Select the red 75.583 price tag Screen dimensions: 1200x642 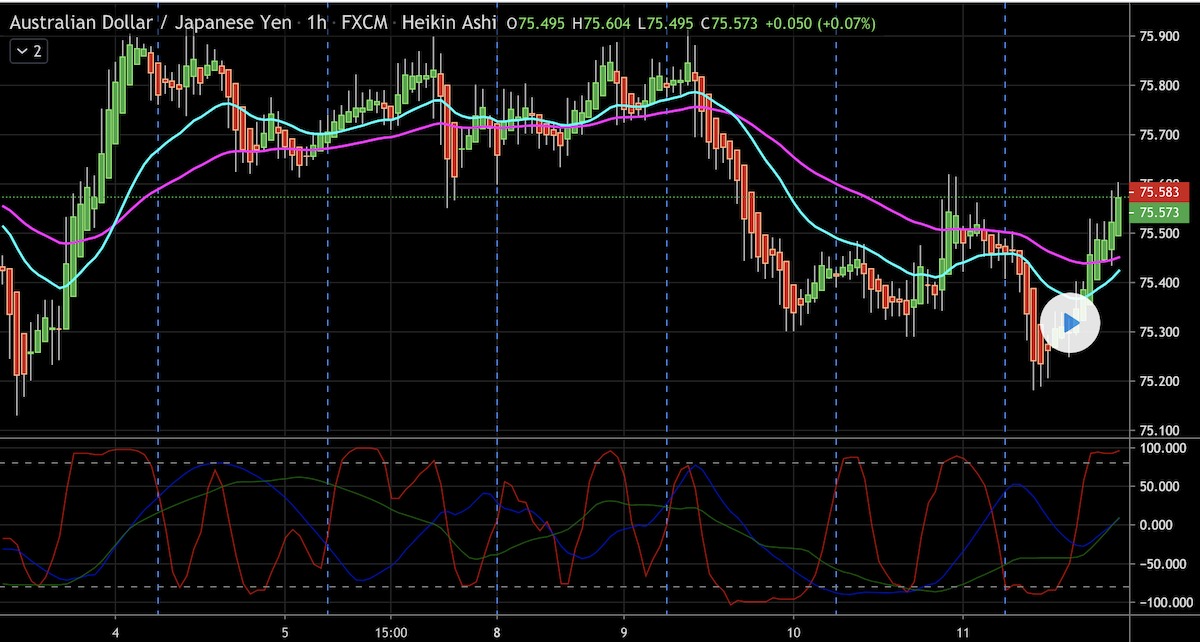[1158, 191]
